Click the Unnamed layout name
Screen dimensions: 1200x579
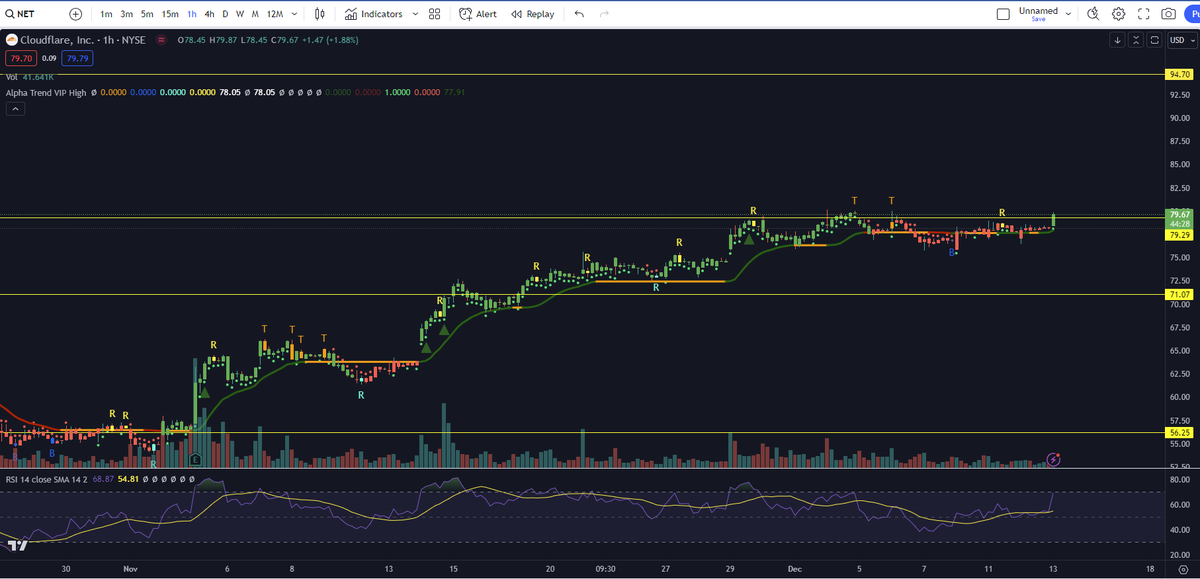coord(1038,11)
